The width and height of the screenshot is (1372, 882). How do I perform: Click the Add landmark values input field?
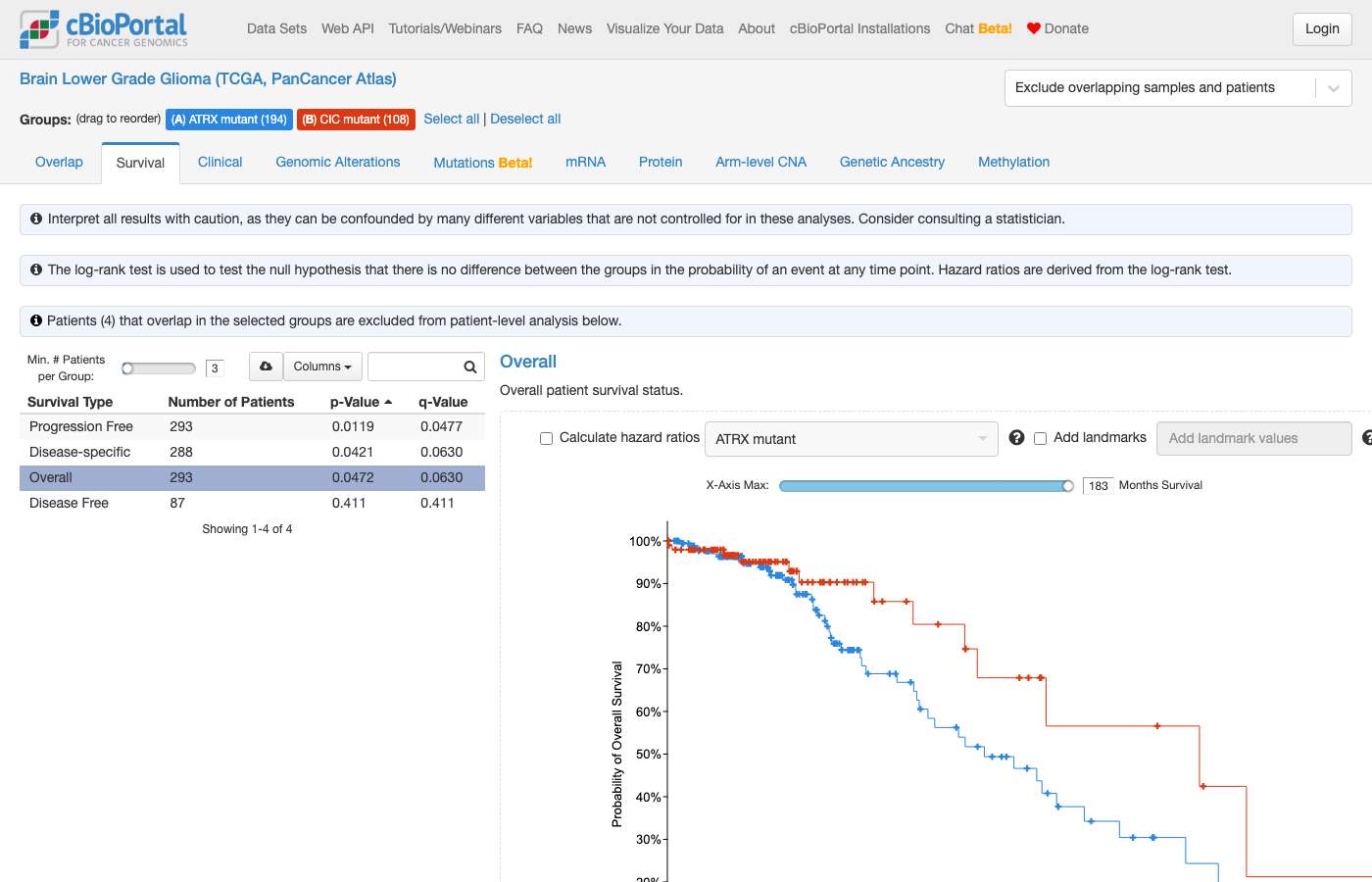pos(1254,439)
